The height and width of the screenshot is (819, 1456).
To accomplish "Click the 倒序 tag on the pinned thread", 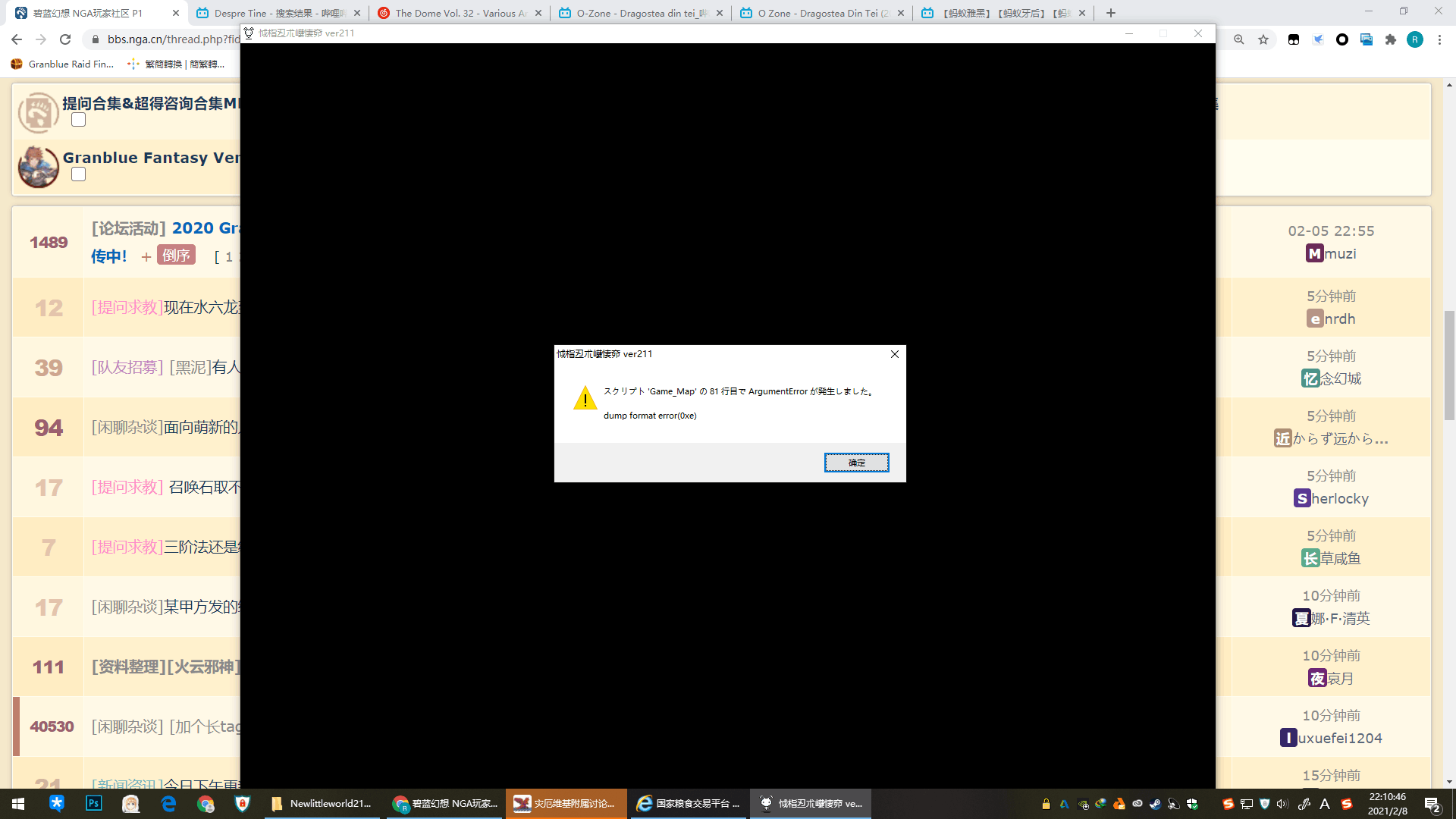I will 176,256.
